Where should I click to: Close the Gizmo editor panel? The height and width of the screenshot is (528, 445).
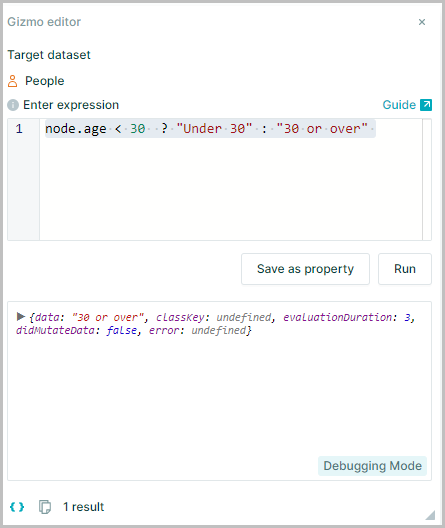point(422,22)
